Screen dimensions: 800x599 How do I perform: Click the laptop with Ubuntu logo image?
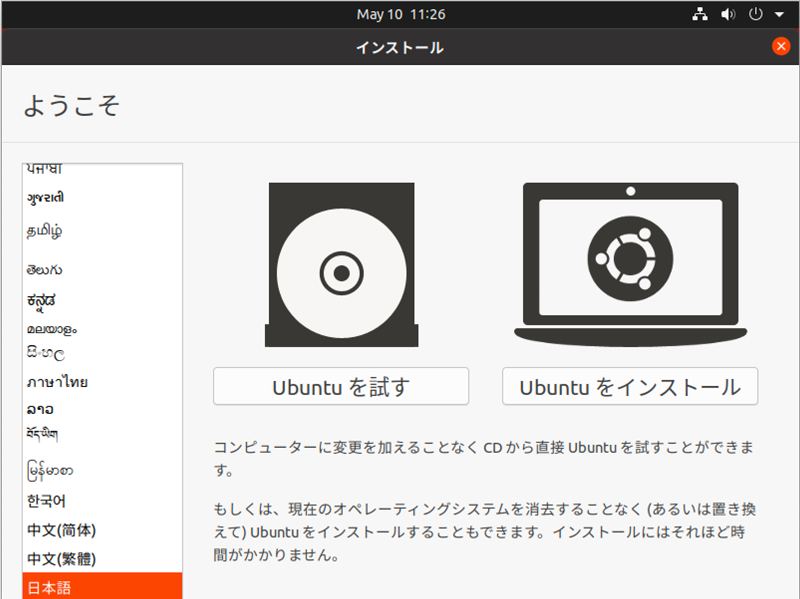pos(631,265)
